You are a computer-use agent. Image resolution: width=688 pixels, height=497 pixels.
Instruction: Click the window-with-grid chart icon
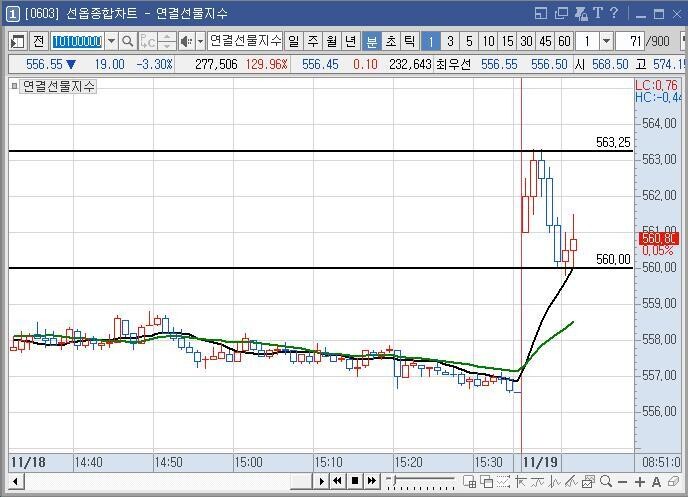469,482
